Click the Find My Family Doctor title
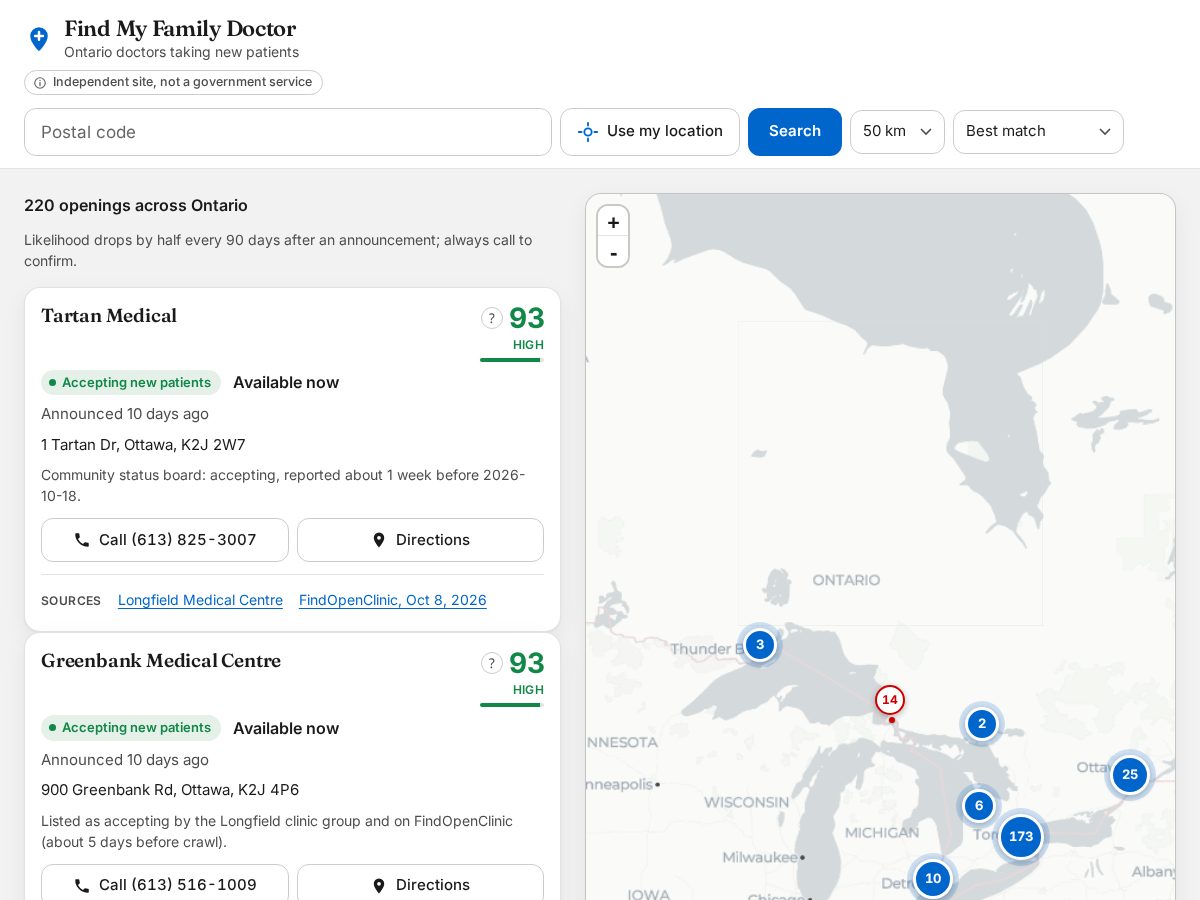1200x900 pixels. click(x=180, y=29)
